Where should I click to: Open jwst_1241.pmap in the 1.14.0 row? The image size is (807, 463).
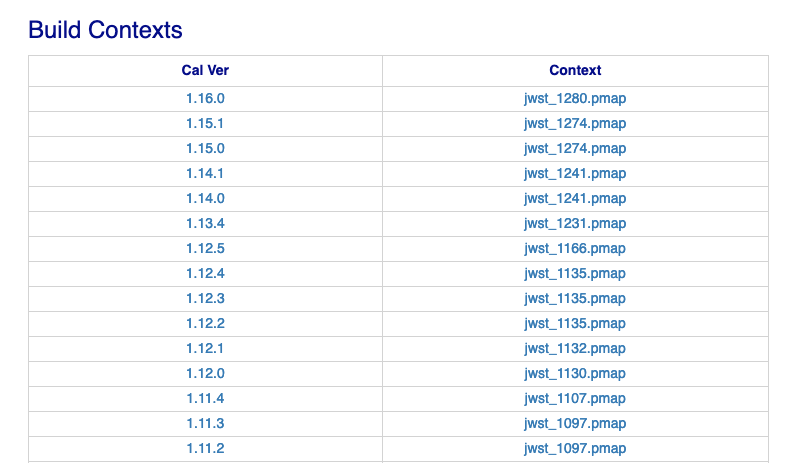[575, 198]
